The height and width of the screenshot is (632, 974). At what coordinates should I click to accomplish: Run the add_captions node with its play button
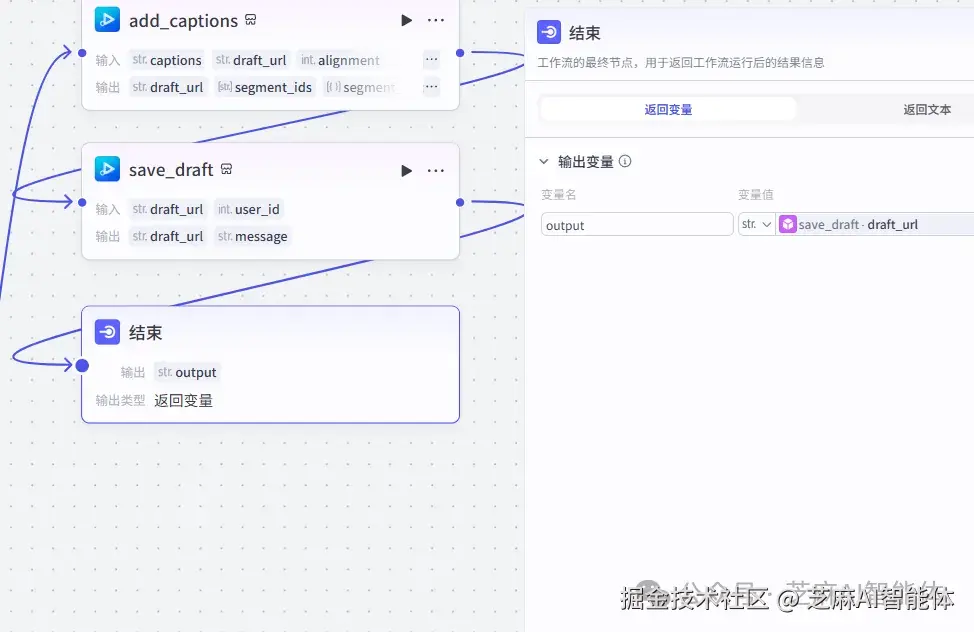pyautogui.click(x=406, y=19)
